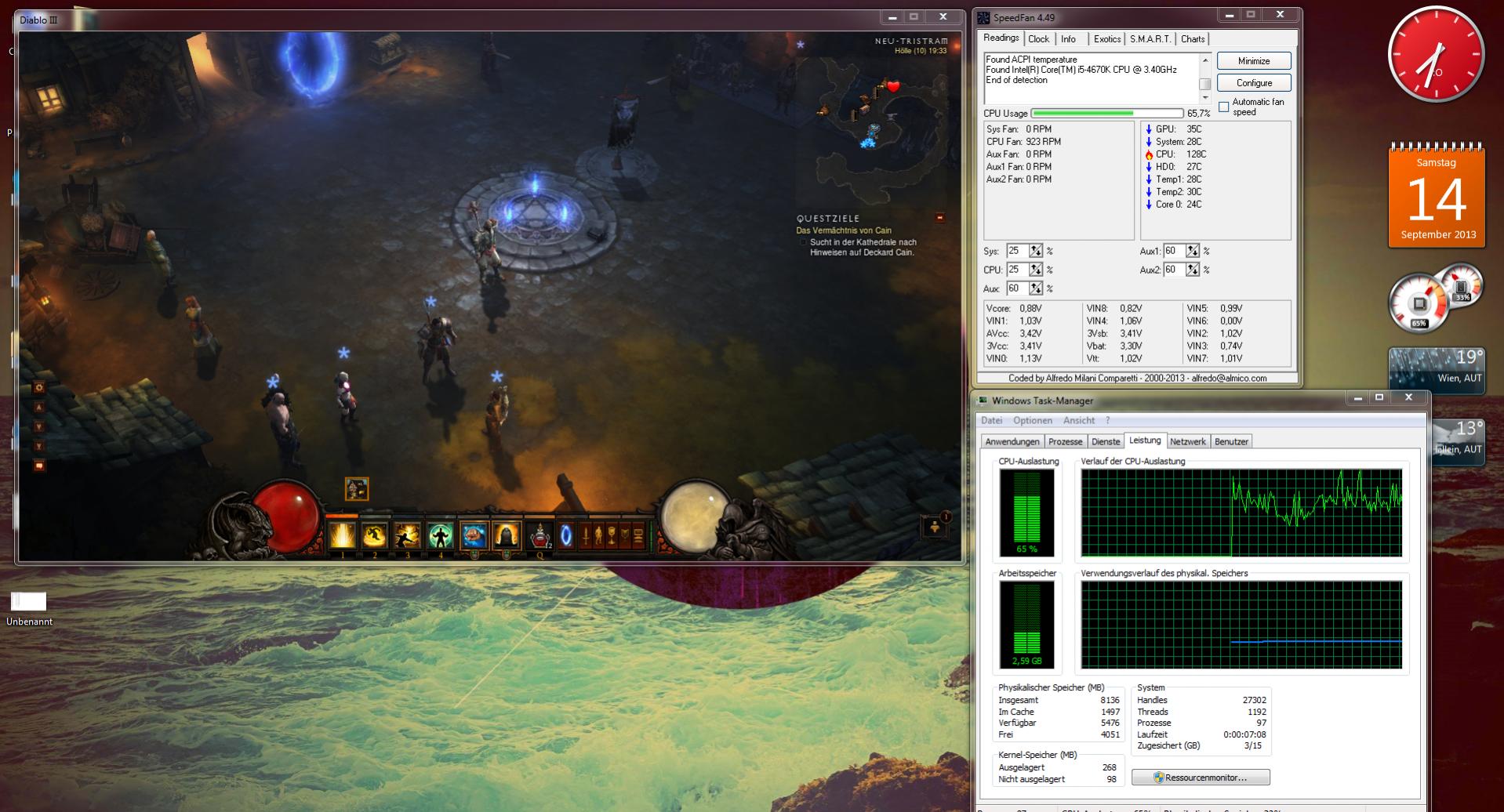1504x812 pixels.
Task: Open the red analog clock gadget
Action: click(x=1436, y=56)
